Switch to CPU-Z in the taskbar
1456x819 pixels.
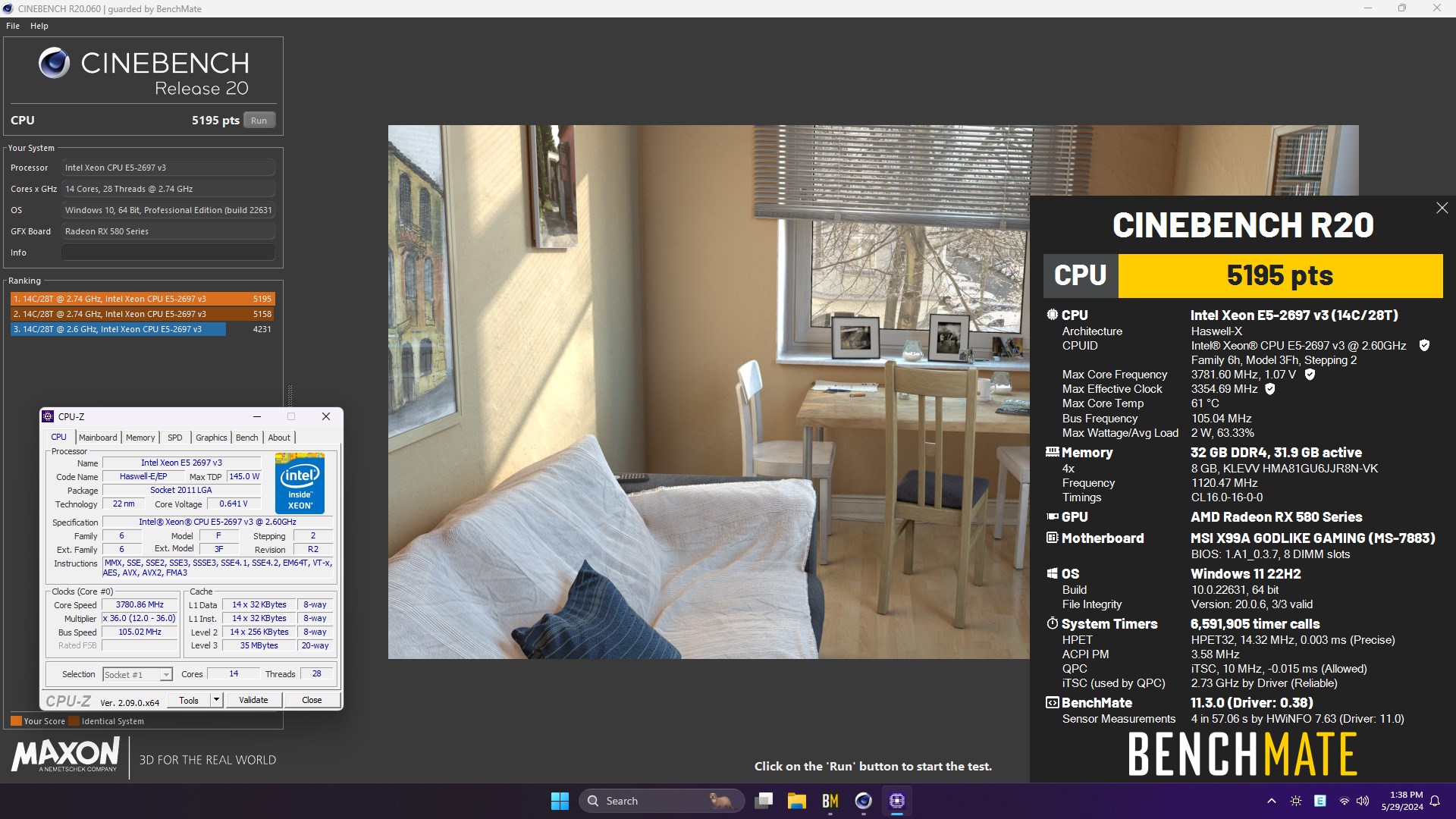pos(897,801)
